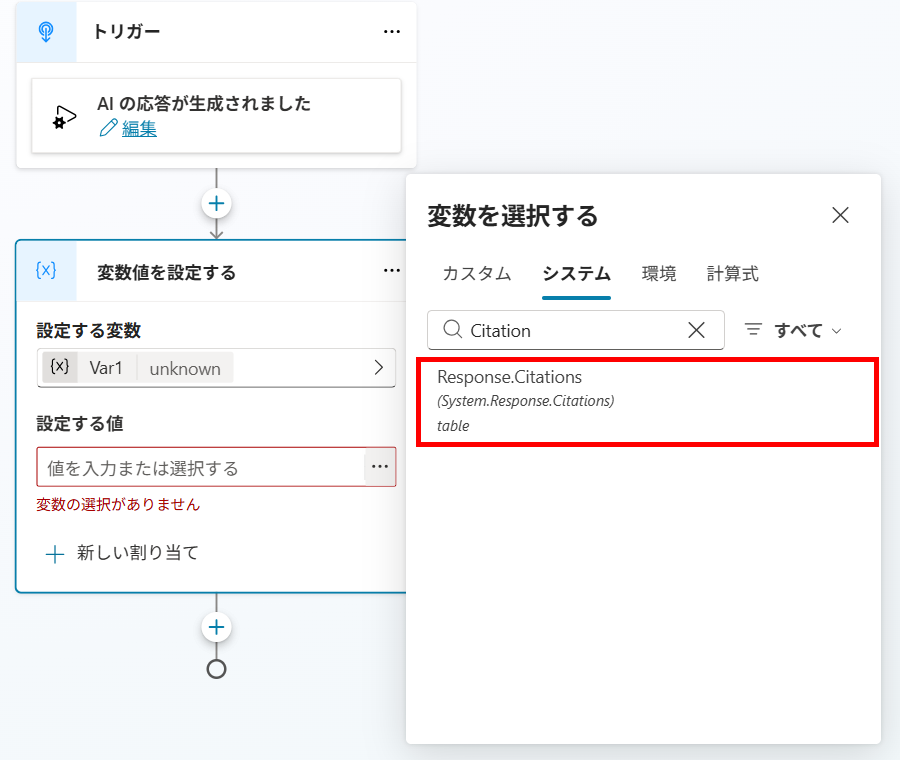The image size is (900, 760).
Task: Clear the Citation search text
Action: pos(696,330)
